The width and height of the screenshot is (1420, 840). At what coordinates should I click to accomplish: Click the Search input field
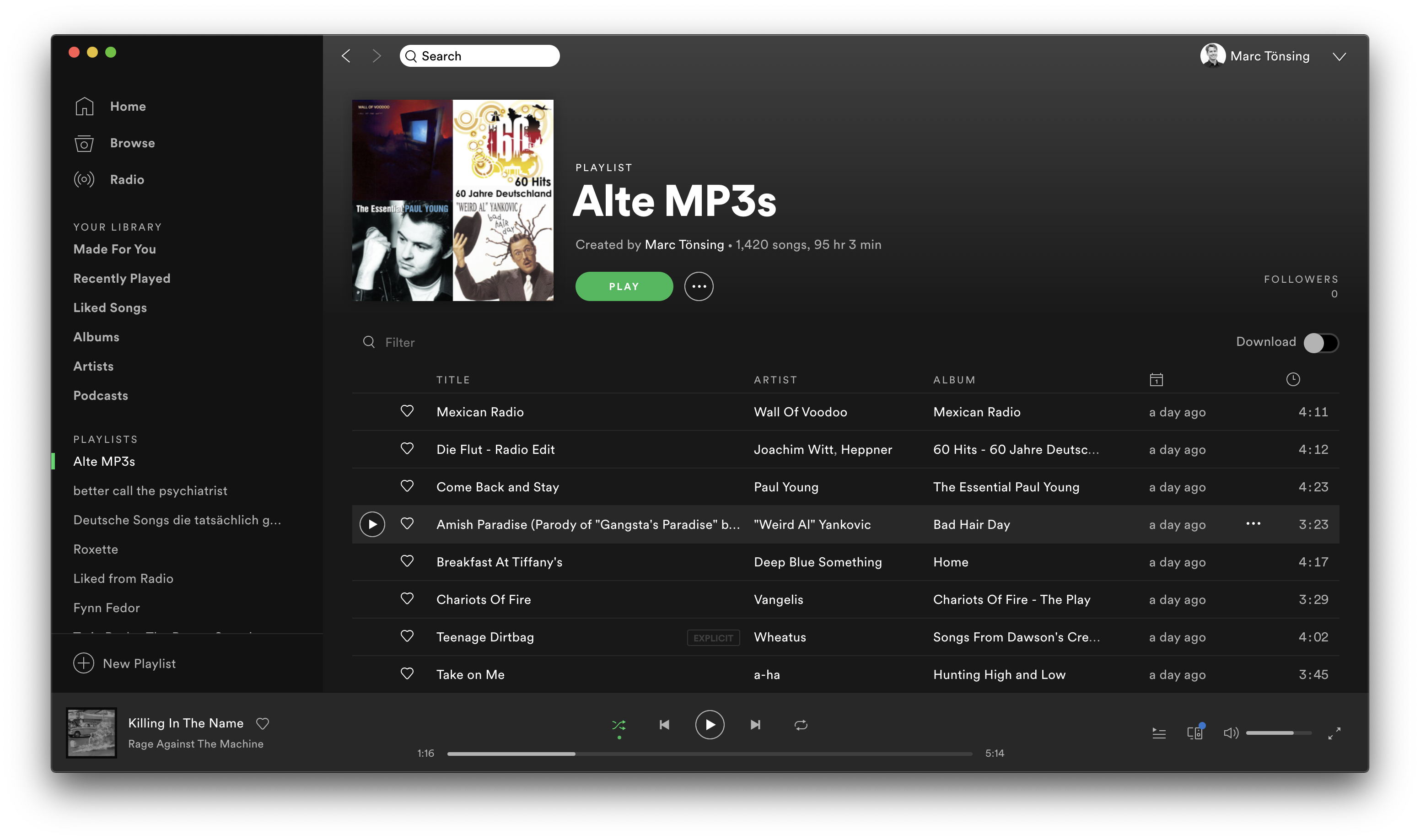(x=480, y=56)
